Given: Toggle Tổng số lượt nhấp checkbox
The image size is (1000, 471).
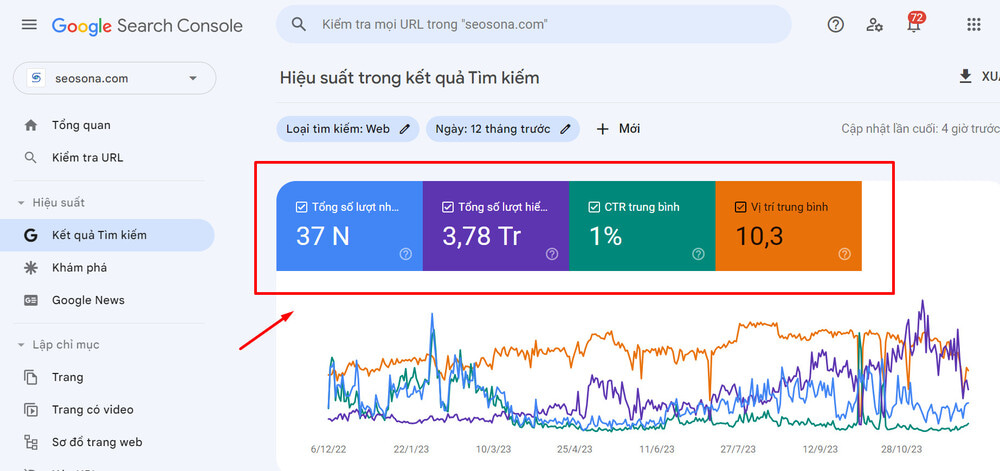Looking at the screenshot, I should pos(302,207).
